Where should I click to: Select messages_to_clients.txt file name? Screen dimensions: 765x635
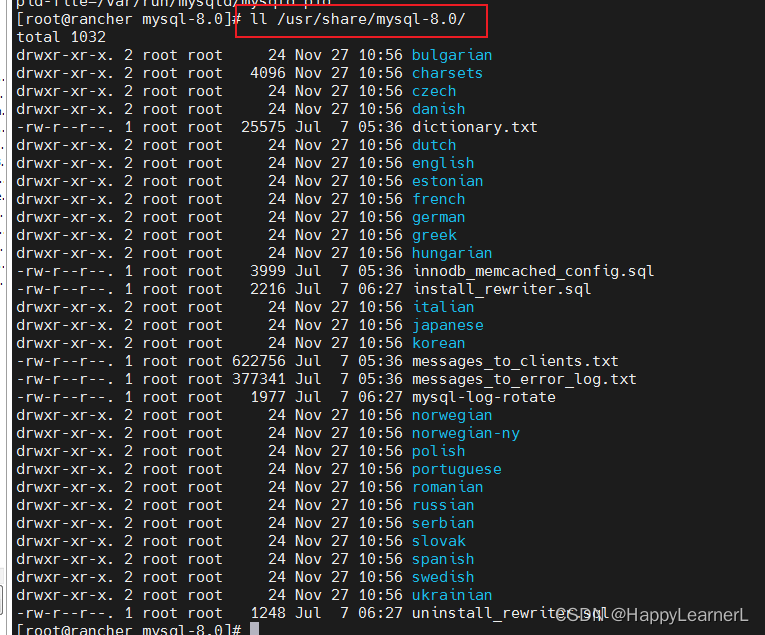point(515,361)
